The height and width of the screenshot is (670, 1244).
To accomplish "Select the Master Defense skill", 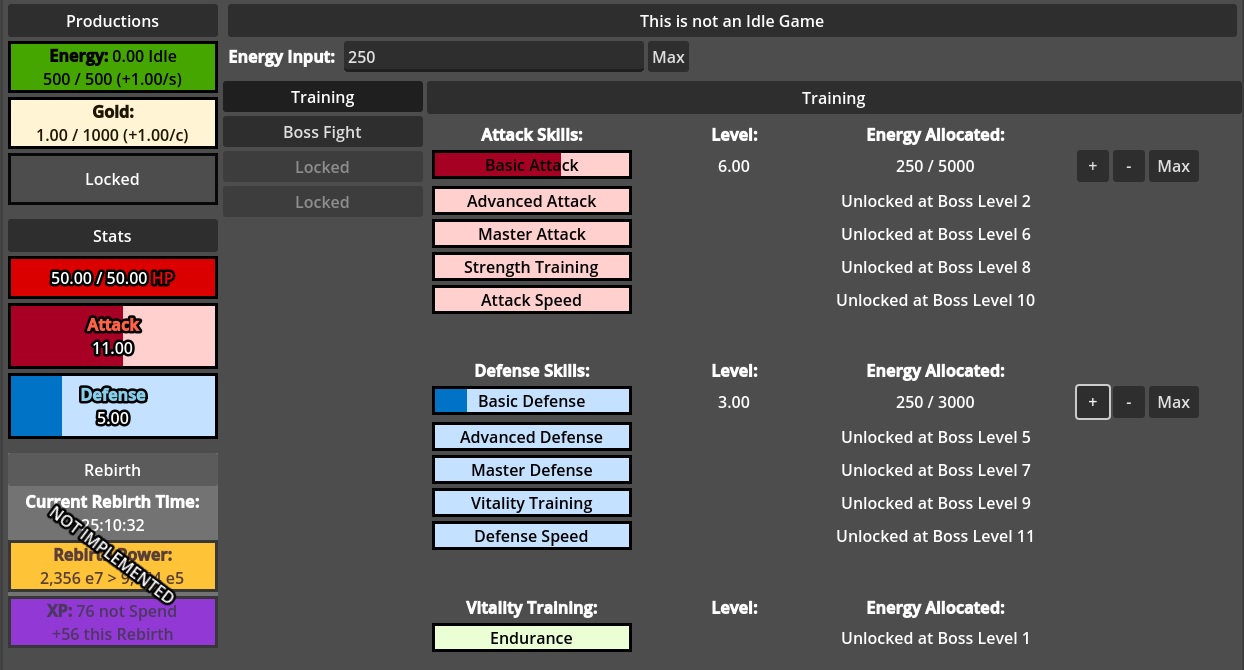I will click(531, 469).
